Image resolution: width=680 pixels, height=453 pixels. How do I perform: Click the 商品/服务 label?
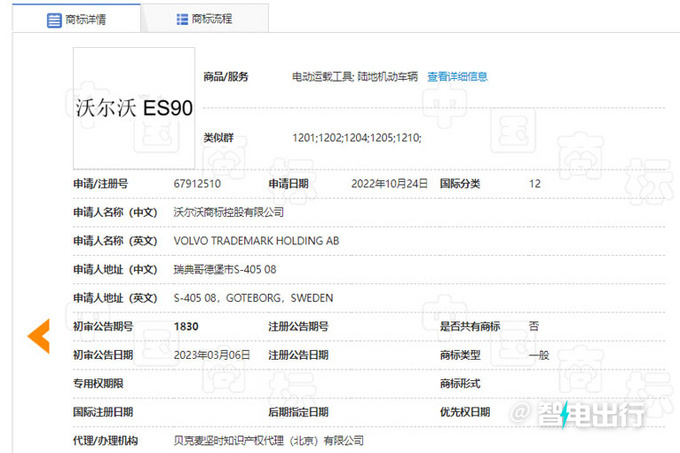tap(226, 77)
